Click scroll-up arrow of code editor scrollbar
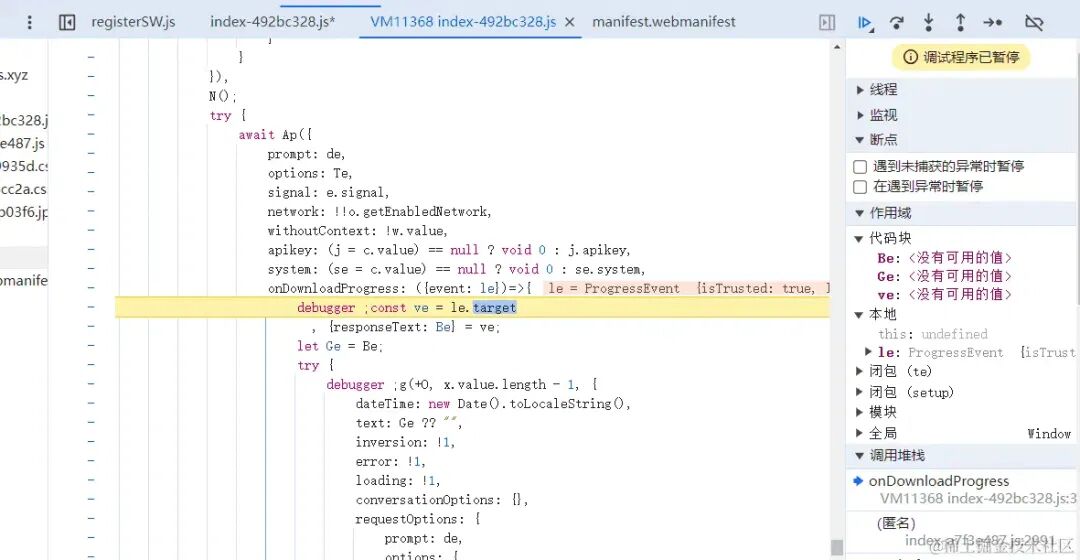The width and height of the screenshot is (1080, 560). point(837,47)
